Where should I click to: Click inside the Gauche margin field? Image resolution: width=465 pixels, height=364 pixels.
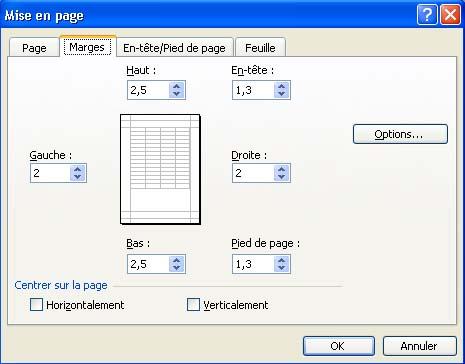pos(50,173)
